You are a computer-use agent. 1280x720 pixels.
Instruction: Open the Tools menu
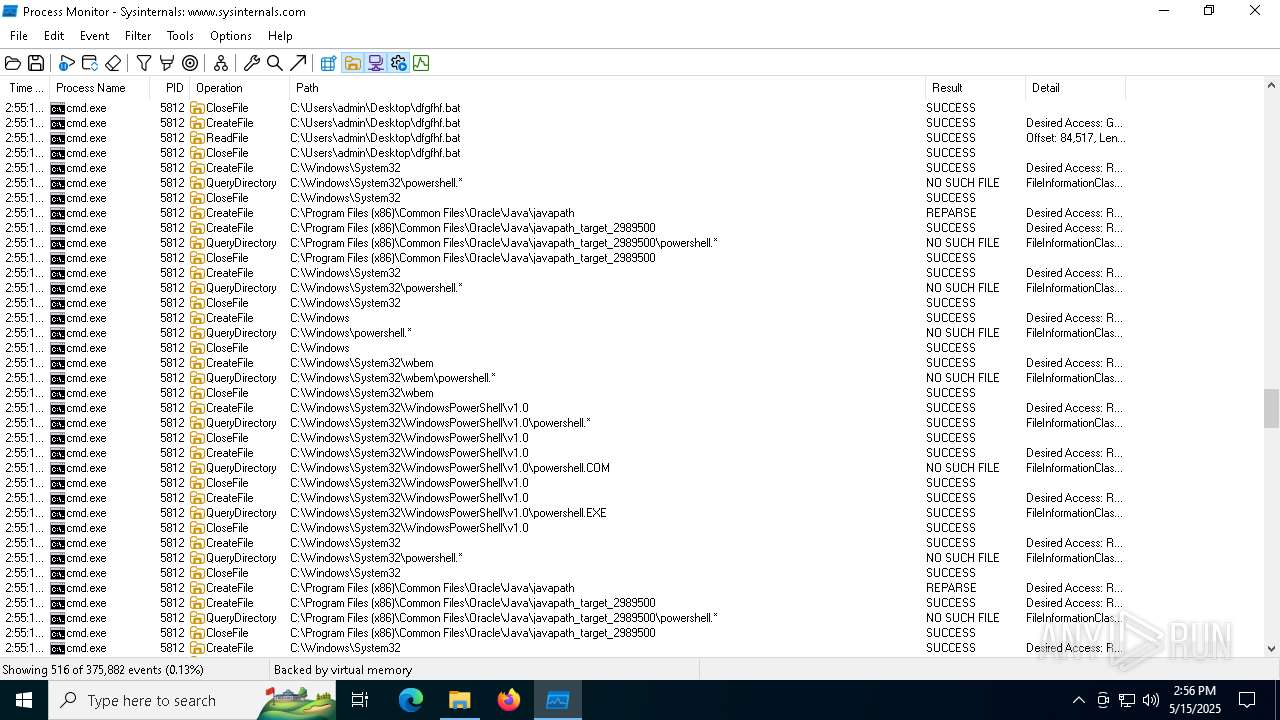click(x=180, y=35)
